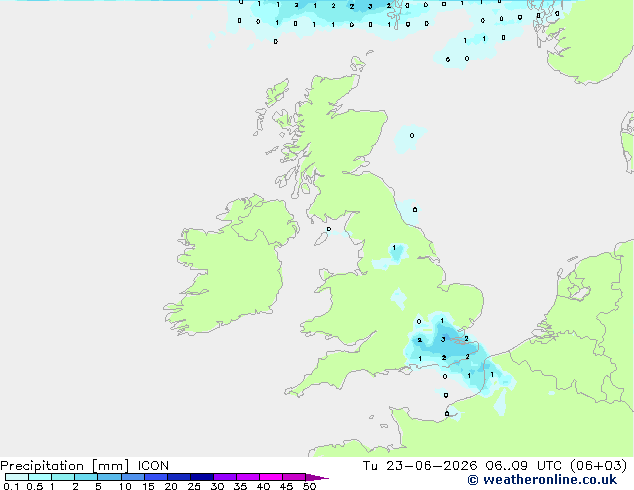Click the '1' precipitation value over northern England

[394, 247]
